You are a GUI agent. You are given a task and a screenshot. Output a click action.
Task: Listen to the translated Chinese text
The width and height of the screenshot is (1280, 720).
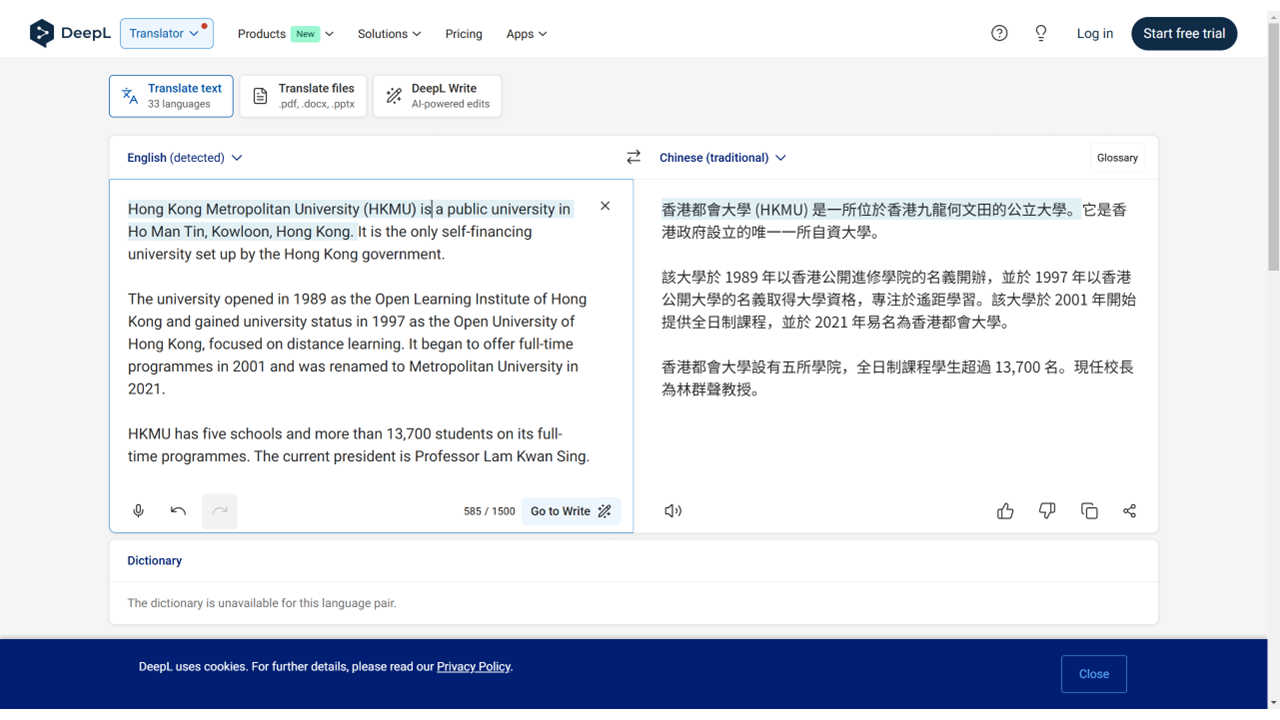(673, 511)
